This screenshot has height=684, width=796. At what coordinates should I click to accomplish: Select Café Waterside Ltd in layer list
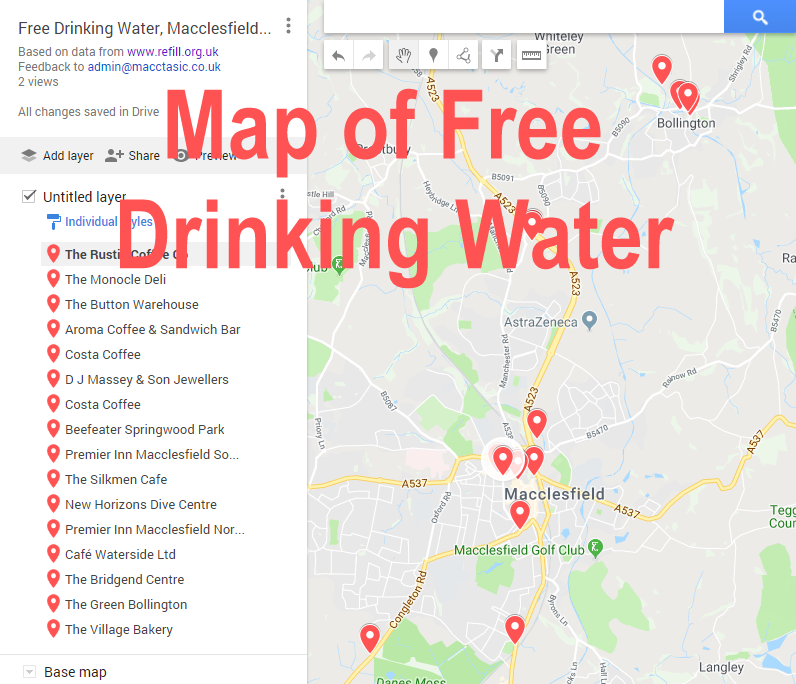[x=120, y=555]
